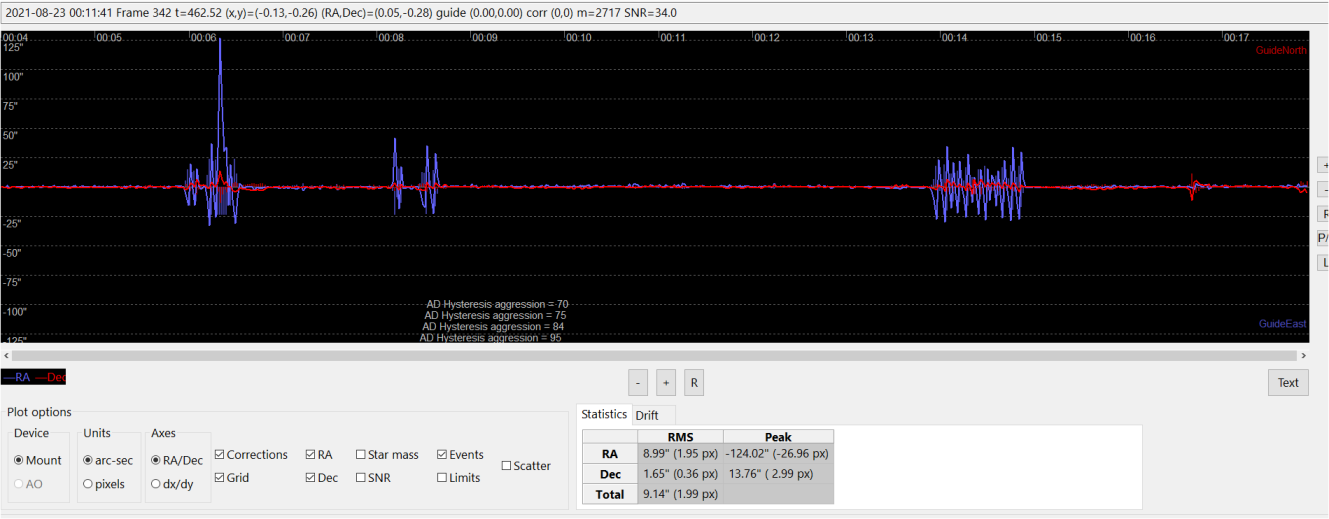1329x519 pixels.
Task: Enable the Limits checkbox
Action: [458, 477]
